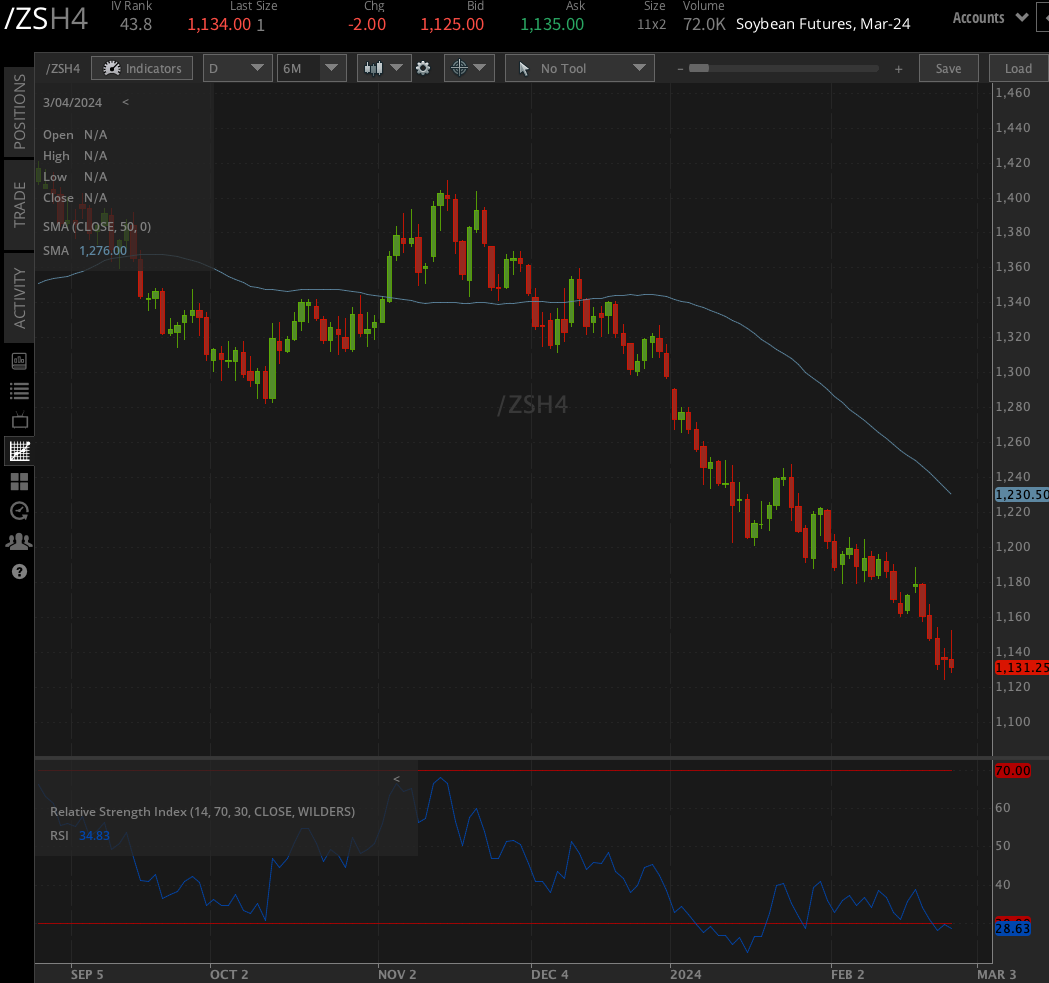
Task: Select the active chart grid icon in sidebar
Action: [x=19, y=451]
